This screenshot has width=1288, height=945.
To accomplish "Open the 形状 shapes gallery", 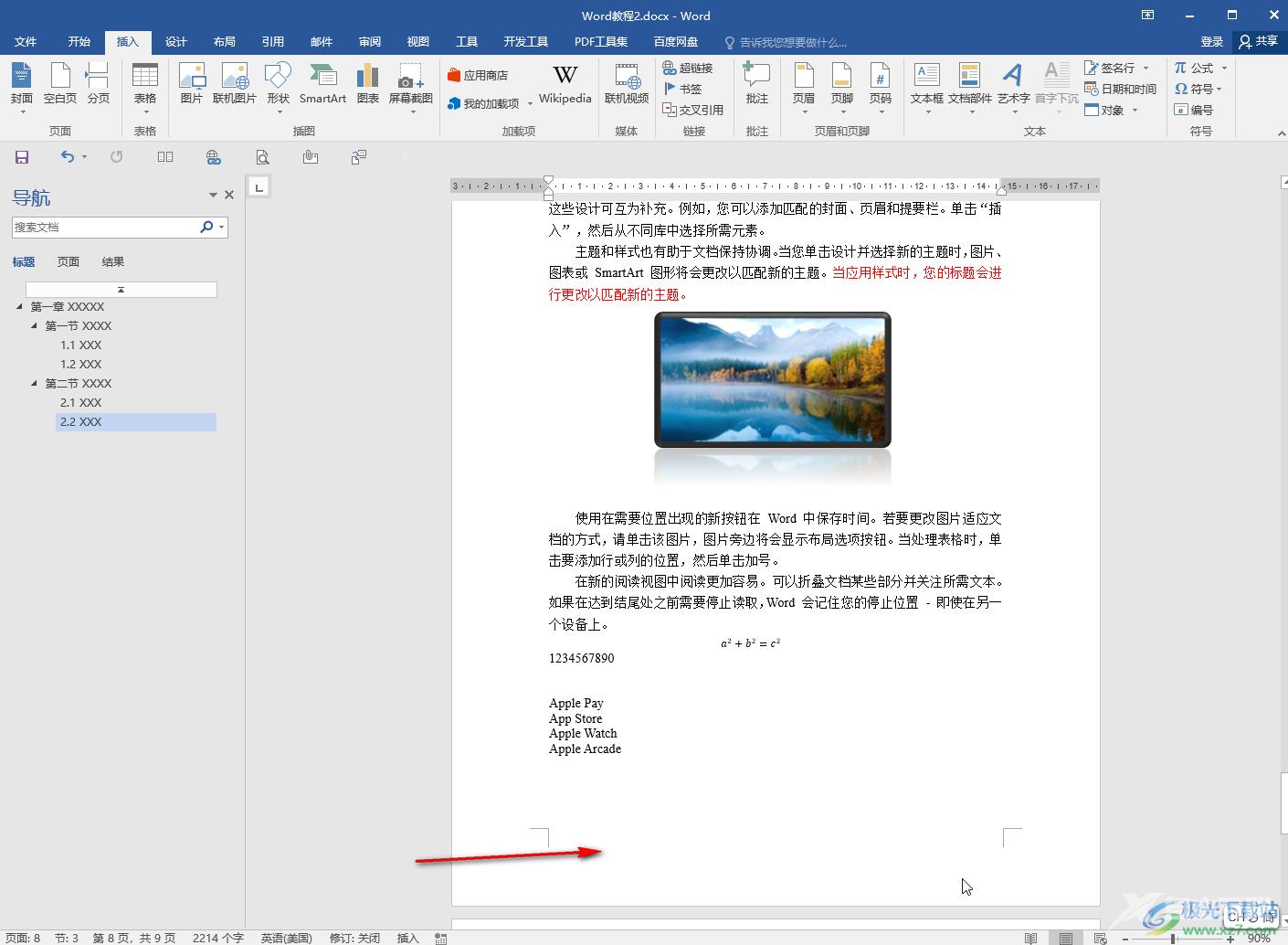I will 279,88.
